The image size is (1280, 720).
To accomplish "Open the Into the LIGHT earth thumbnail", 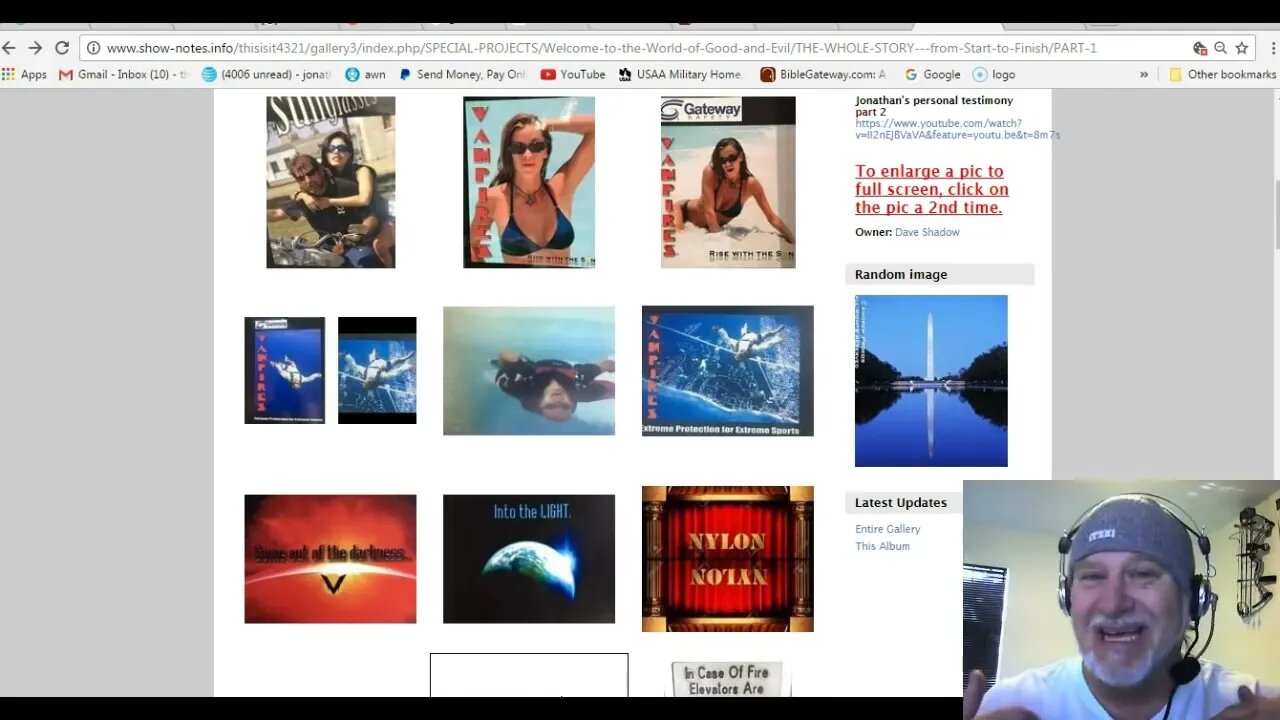I will 529,559.
